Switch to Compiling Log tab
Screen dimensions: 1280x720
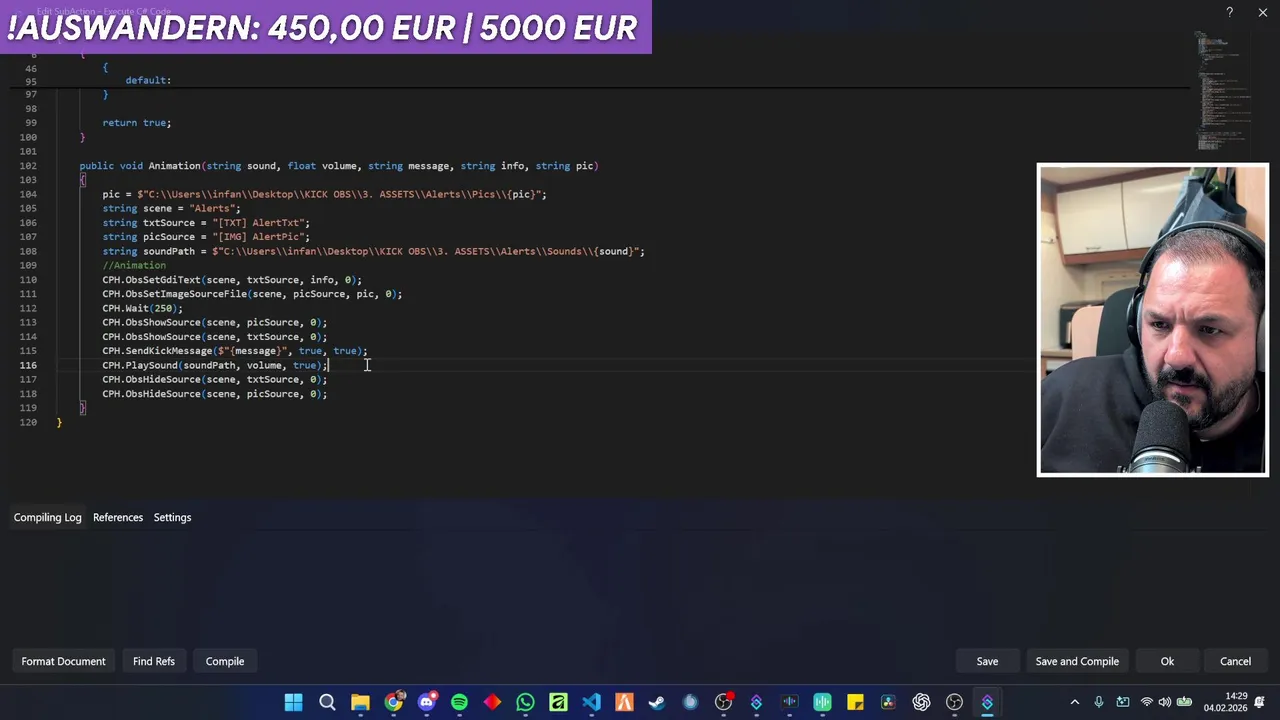pos(47,517)
